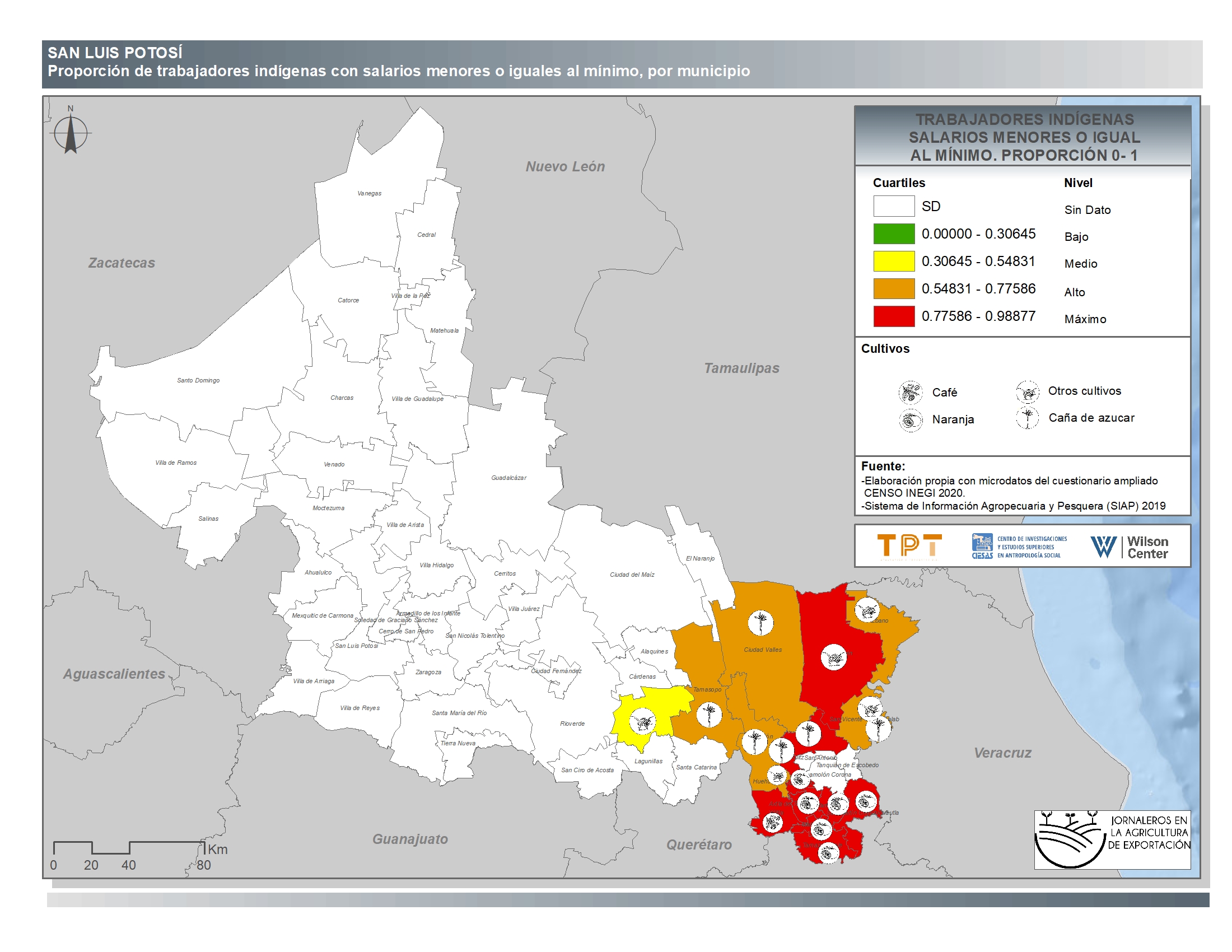
Task: Click the white SD legend swatch
Action: point(894,207)
